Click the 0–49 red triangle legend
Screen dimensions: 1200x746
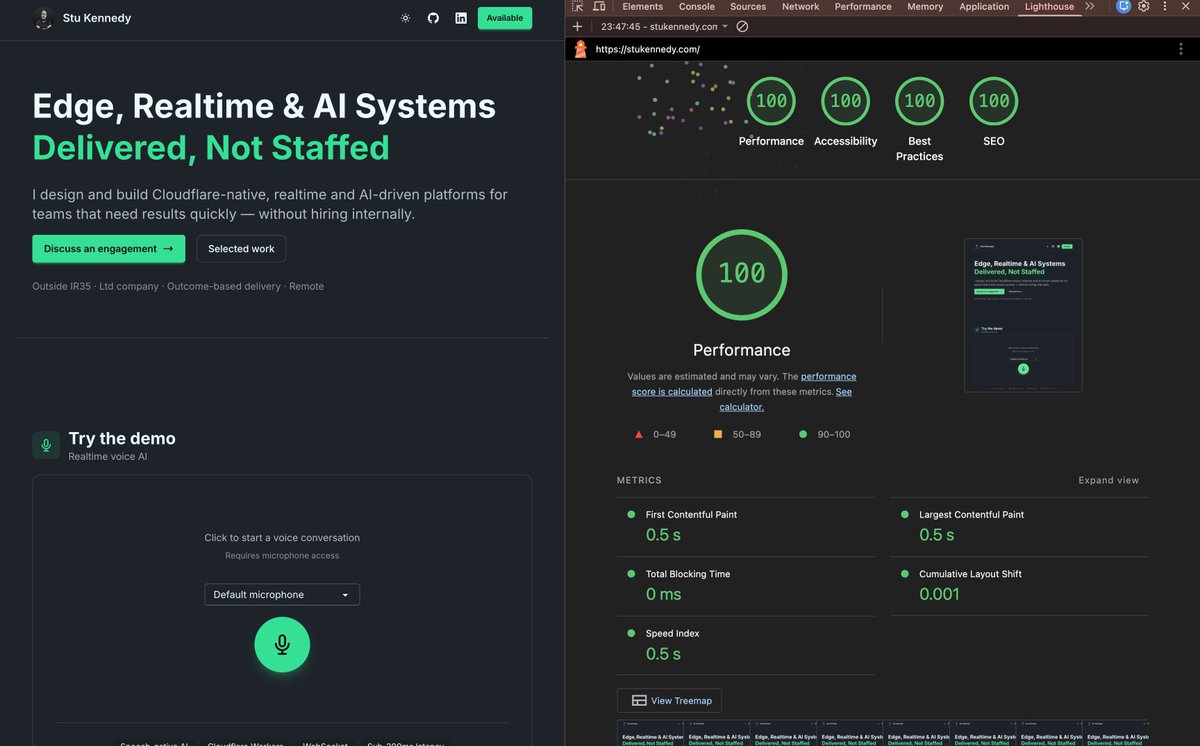click(x=656, y=434)
